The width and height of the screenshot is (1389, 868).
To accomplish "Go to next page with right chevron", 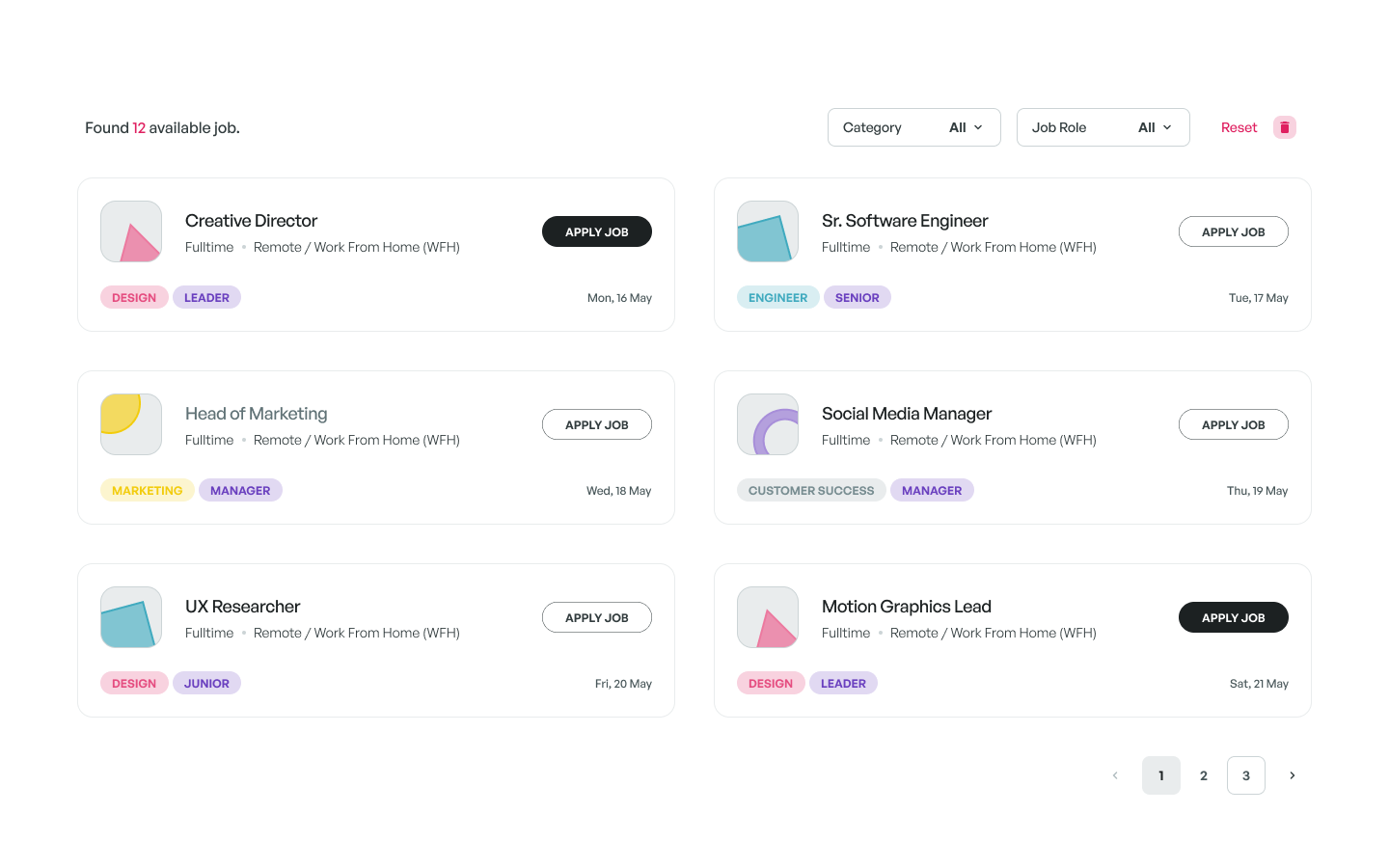I will [1293, 775].
